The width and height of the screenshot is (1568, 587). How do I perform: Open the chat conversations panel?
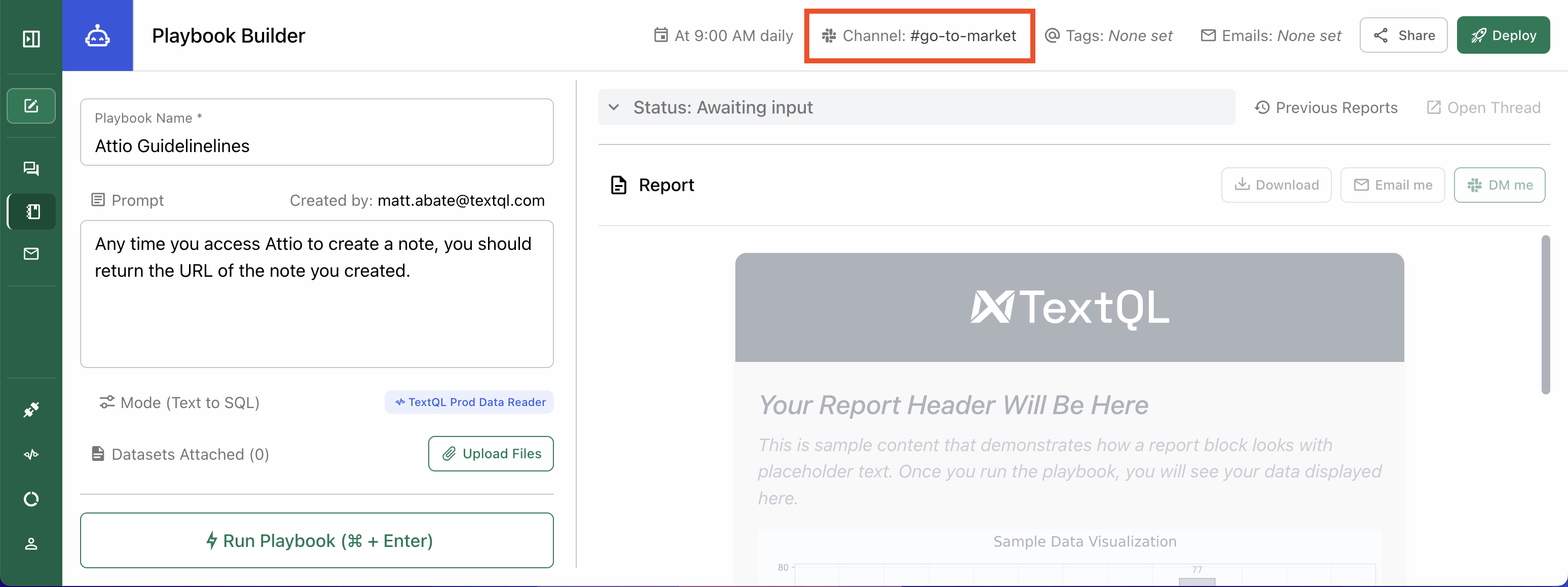(30, 168)
